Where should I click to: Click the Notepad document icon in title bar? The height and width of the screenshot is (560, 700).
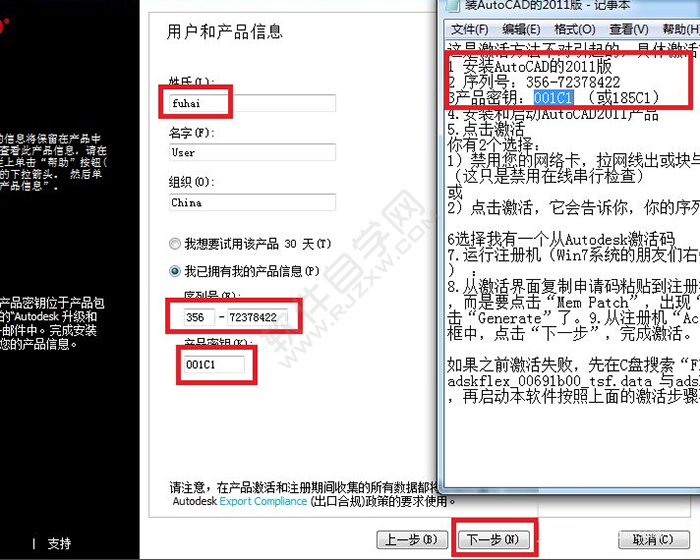pos(452,4)
